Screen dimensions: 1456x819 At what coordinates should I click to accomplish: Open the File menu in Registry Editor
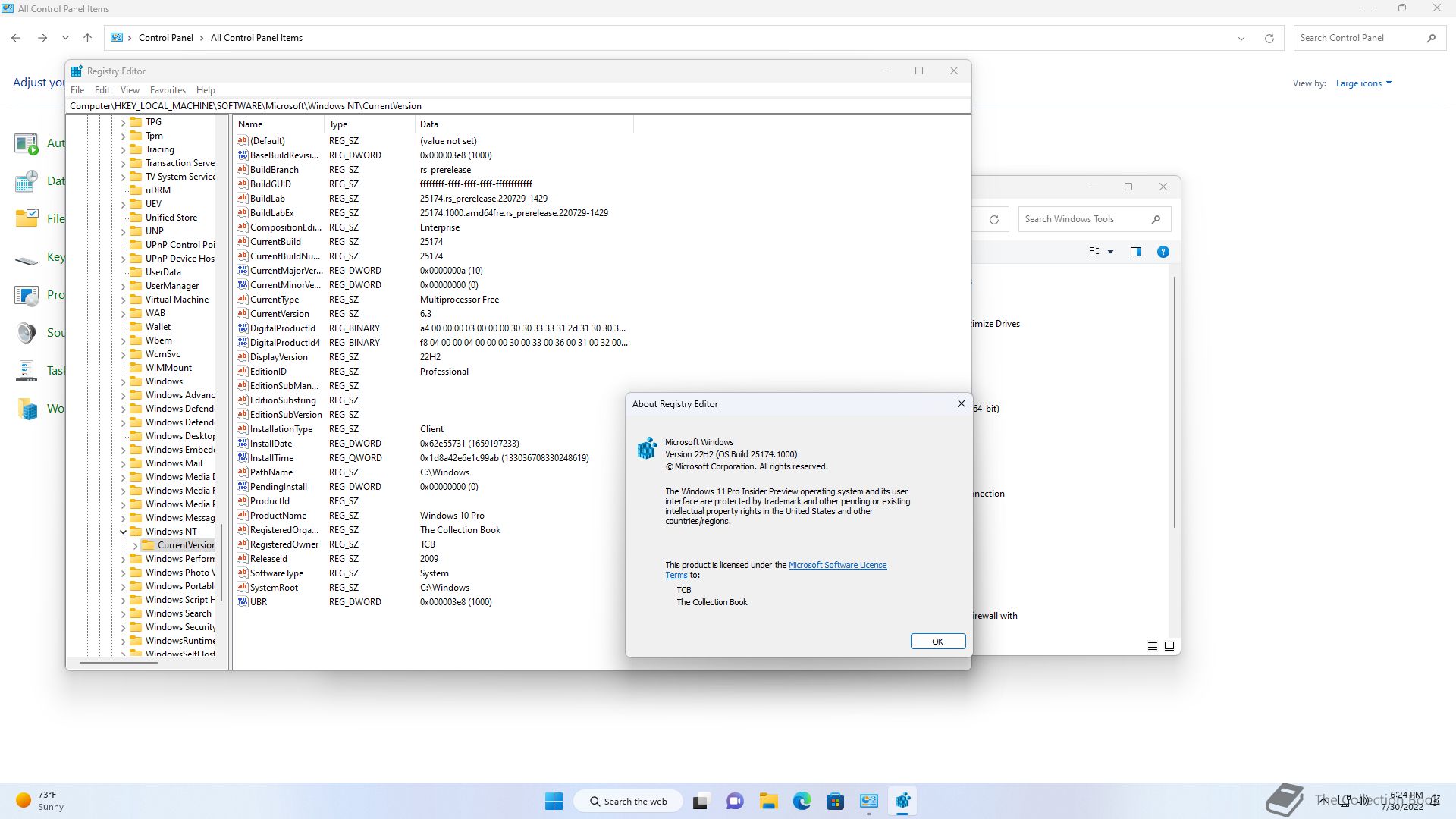[x=77, y=89]
